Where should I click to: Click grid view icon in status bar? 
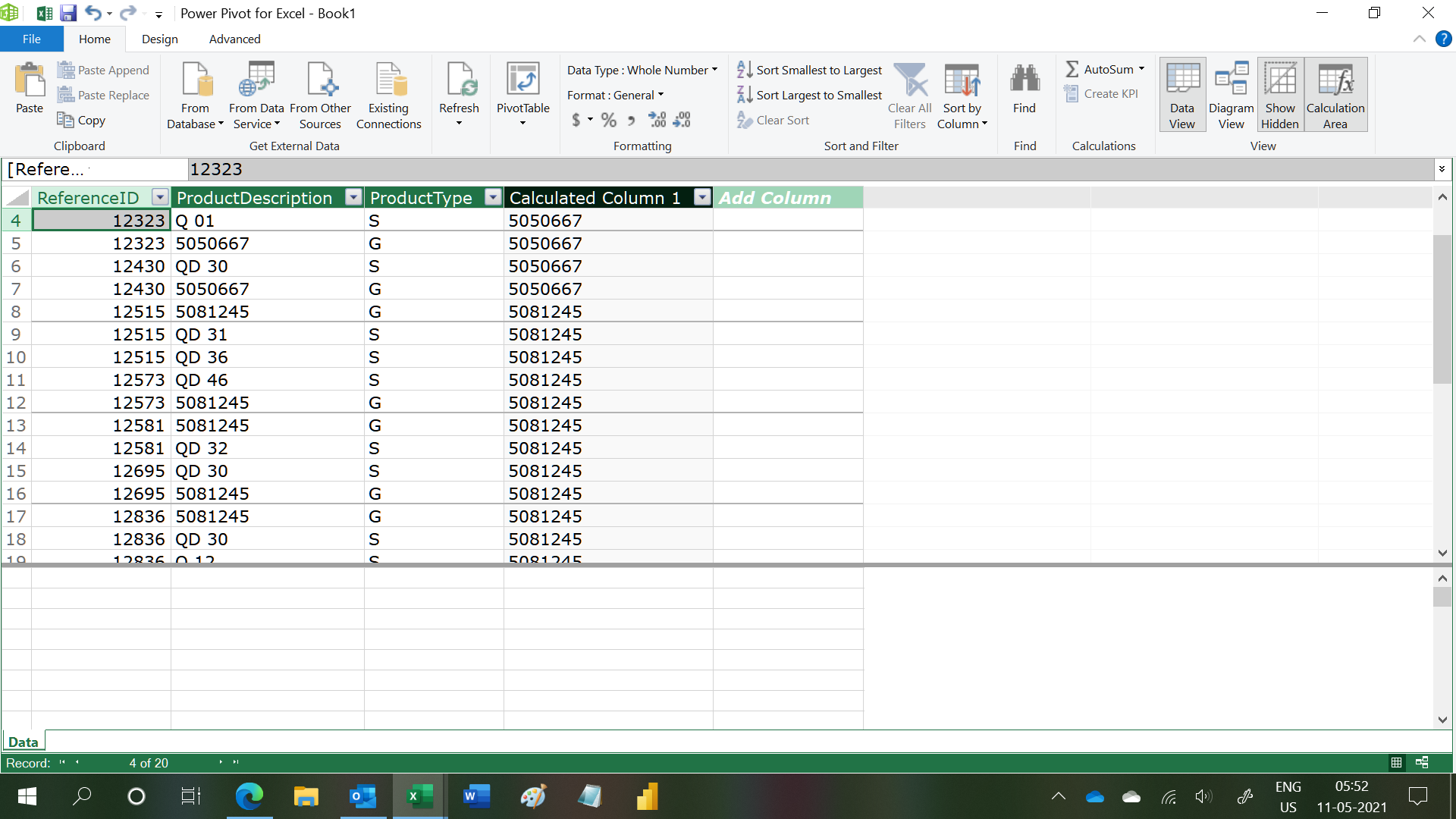[x=1396, y=762]
